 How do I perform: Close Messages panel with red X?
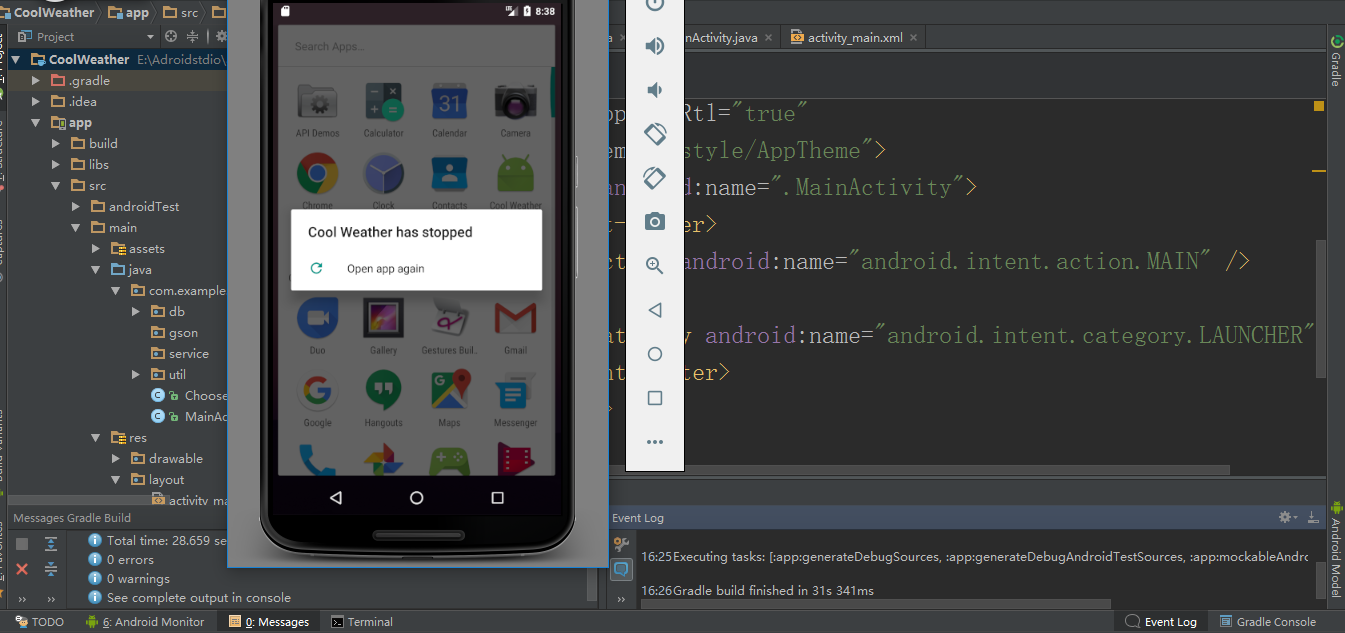click(x=22, y=569)
